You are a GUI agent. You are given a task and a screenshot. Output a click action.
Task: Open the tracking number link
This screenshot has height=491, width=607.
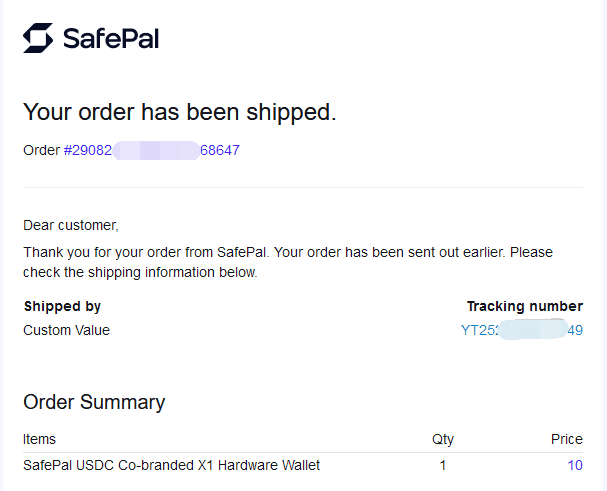pyautogui.click(x=521, y=330)
